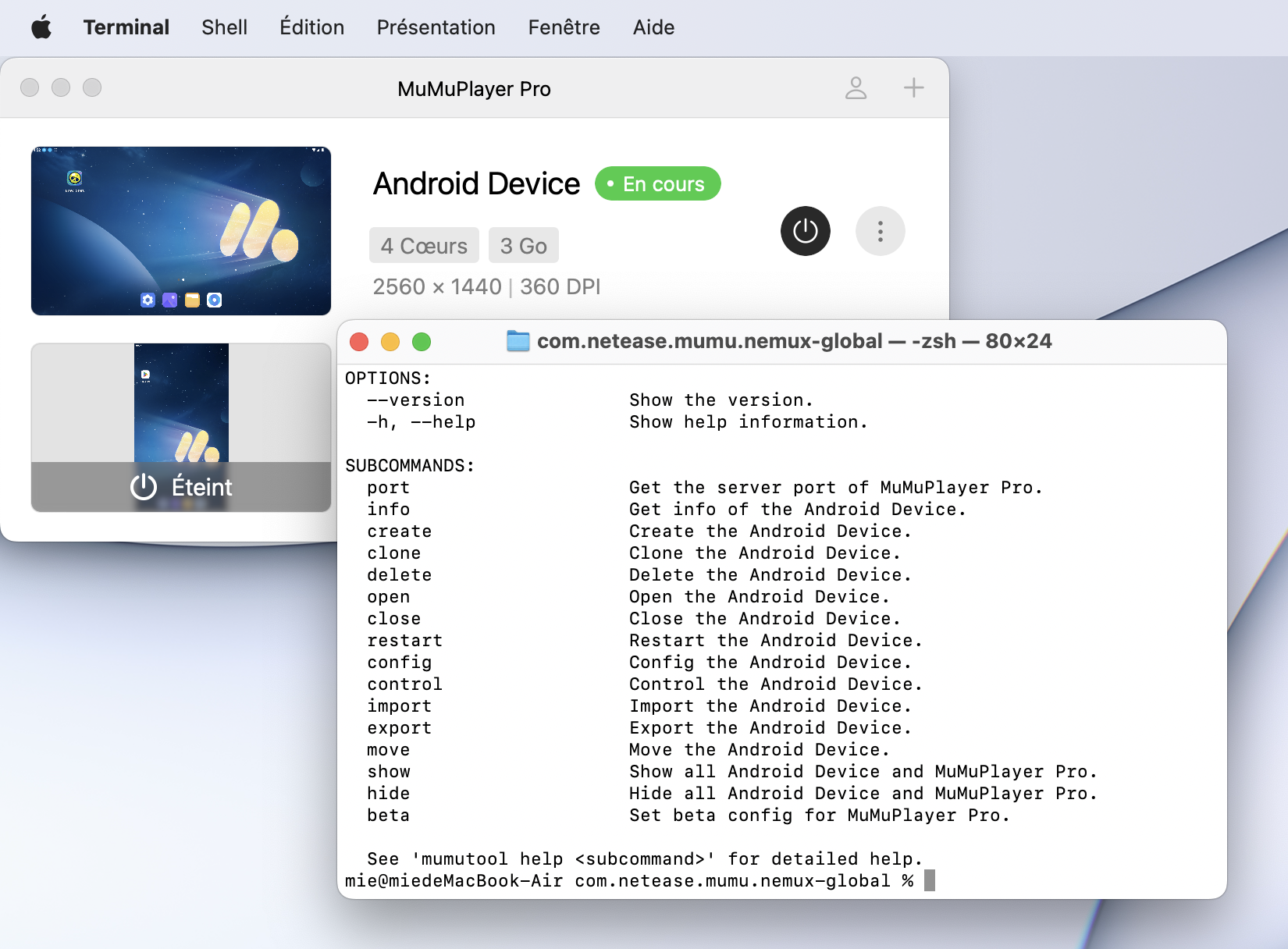
Task: Click the 'hide' subcommand in Terminal
Action: pyautogui.click(x=388, y=794)
